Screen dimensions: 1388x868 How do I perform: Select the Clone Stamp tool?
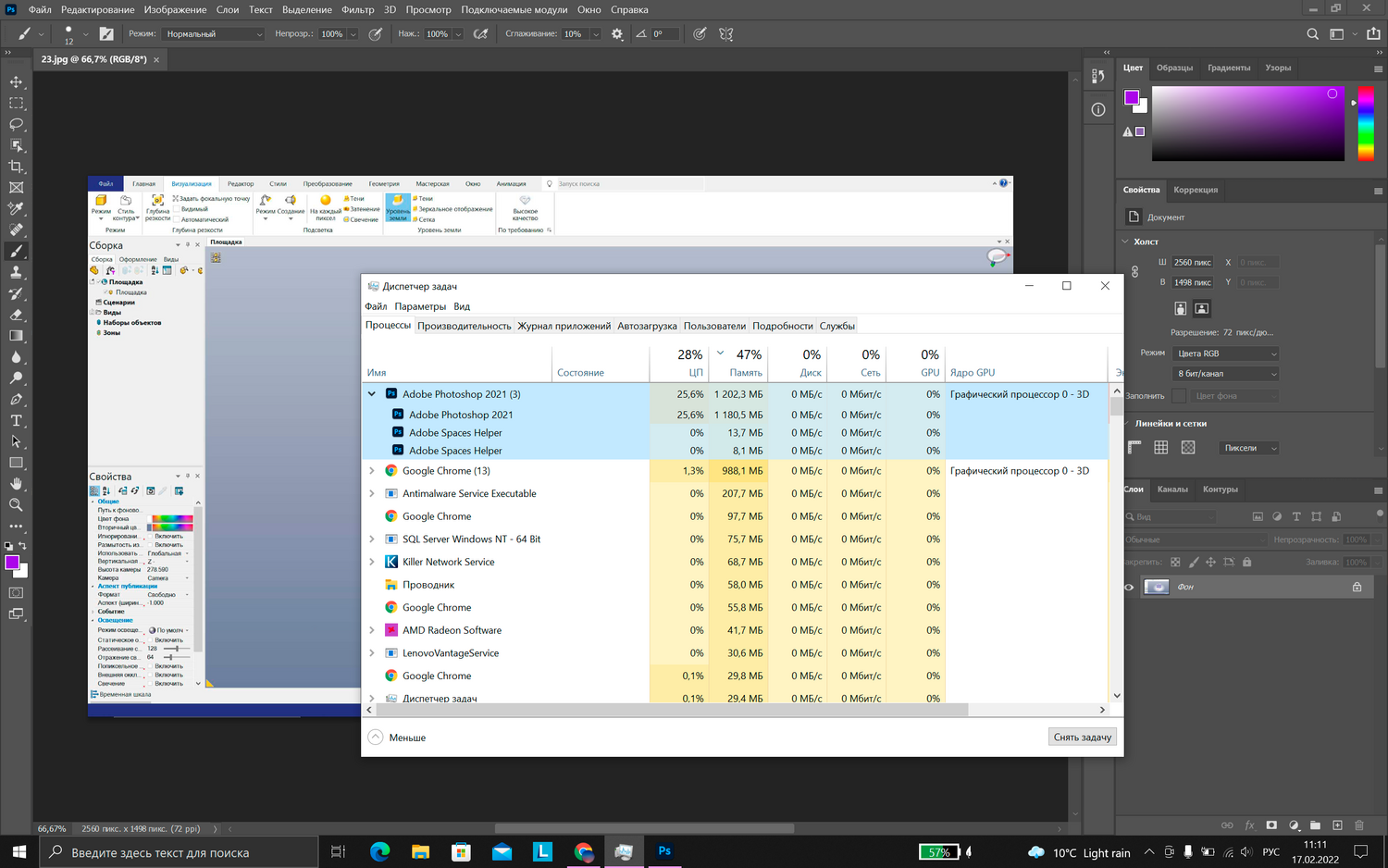point(16,272)
